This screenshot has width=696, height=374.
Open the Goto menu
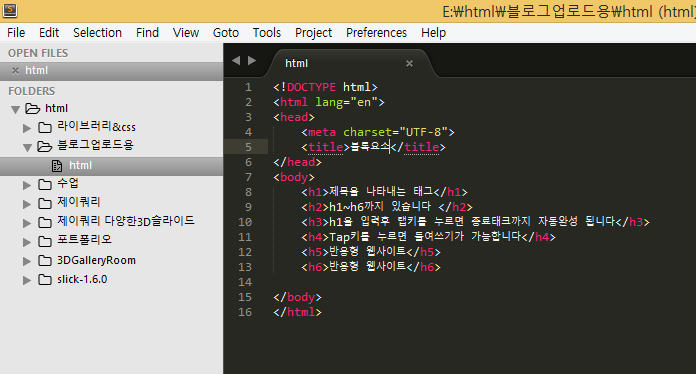[226, 33]
